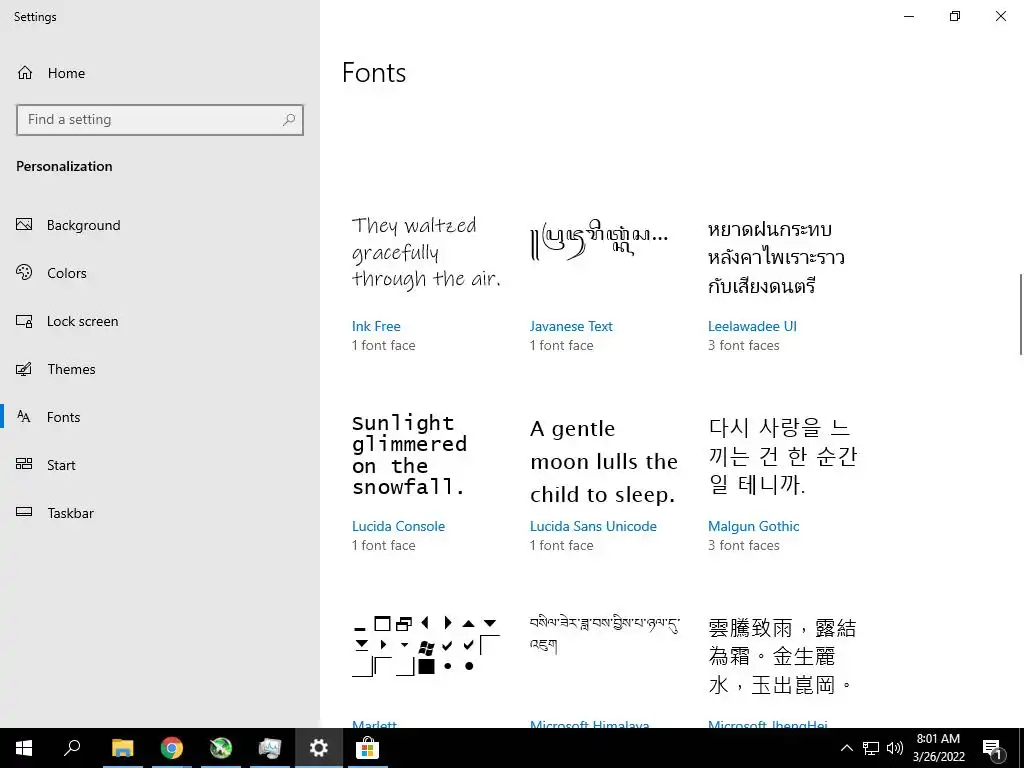The height and width of the screenshot is (768, 1024).
Task: Open the Leelawadee UI font
Action: 752,326
